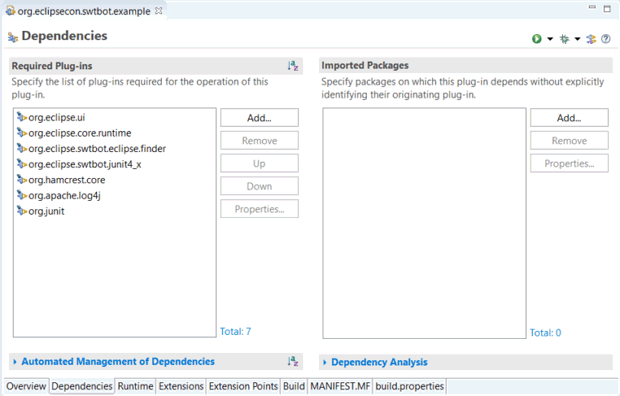Click the Total: 0 label
Screen dimensions: 620x396
[545, 333]
